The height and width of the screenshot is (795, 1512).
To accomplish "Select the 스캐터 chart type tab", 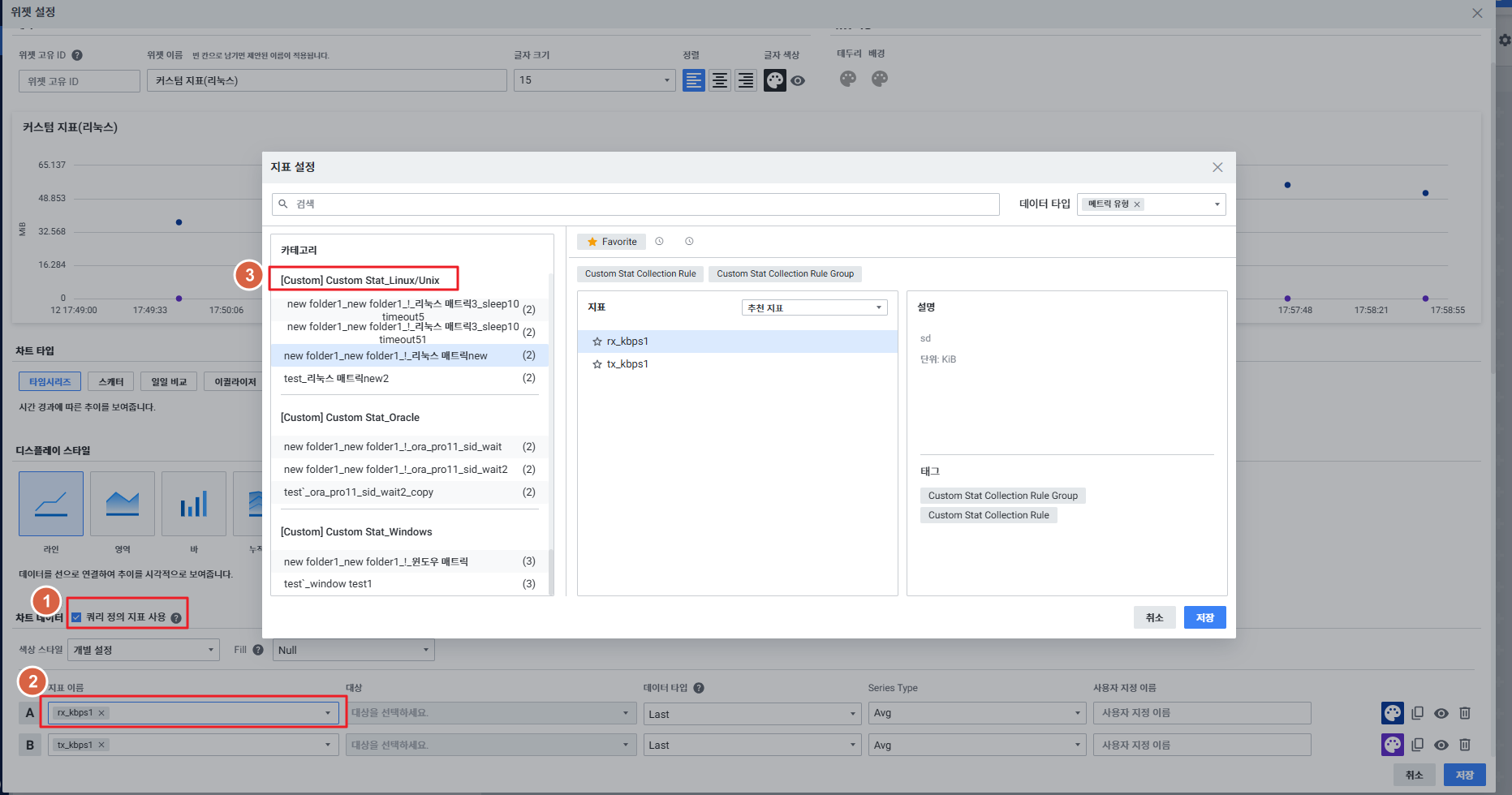I will (x=111, y=381).
